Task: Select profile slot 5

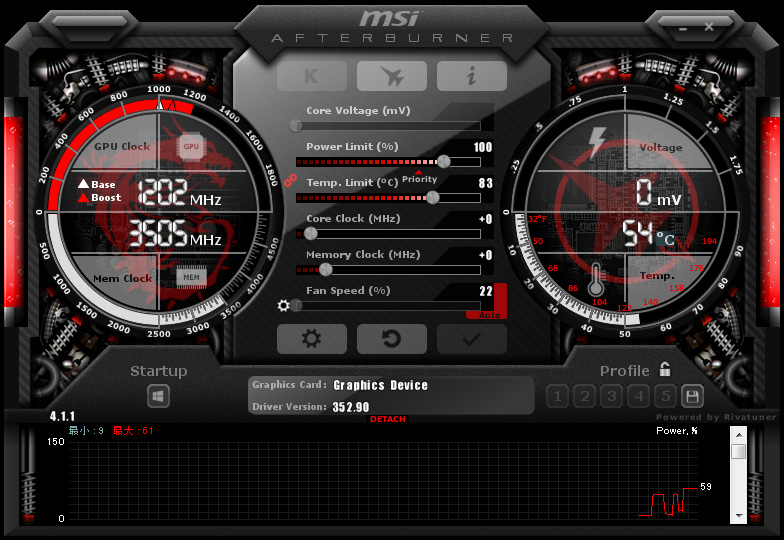Action: (x=666, y=396)
